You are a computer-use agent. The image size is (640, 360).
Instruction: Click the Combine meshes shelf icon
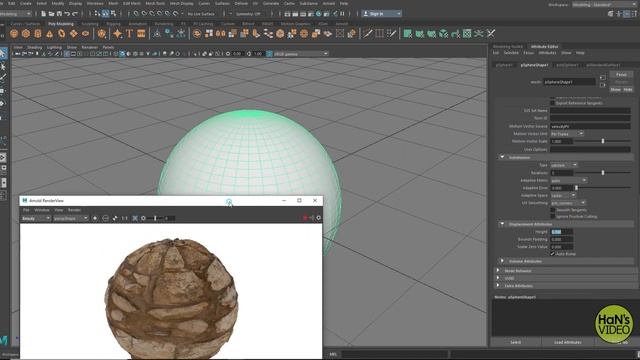197,33
